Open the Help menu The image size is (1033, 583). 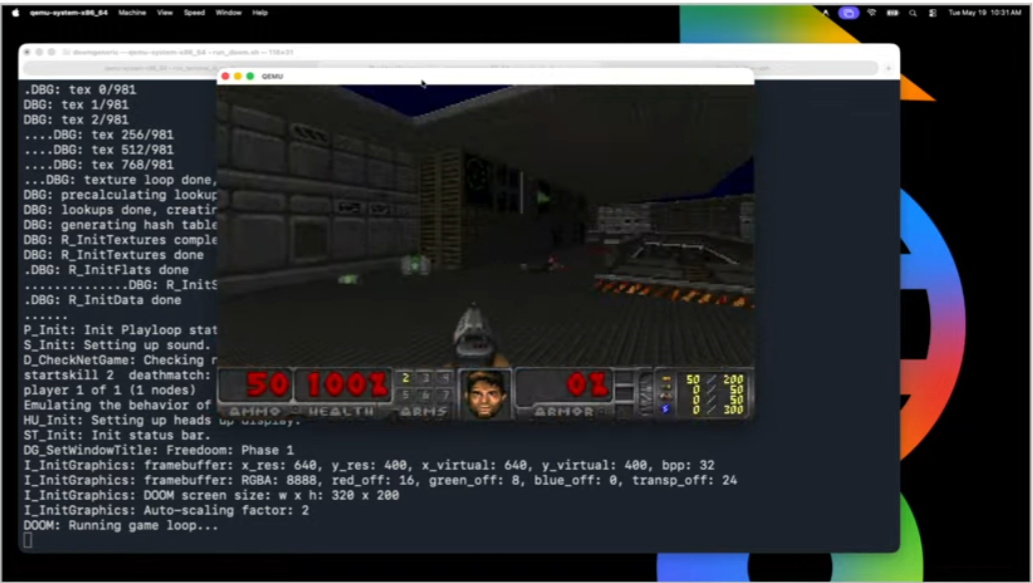pos(260,13)
